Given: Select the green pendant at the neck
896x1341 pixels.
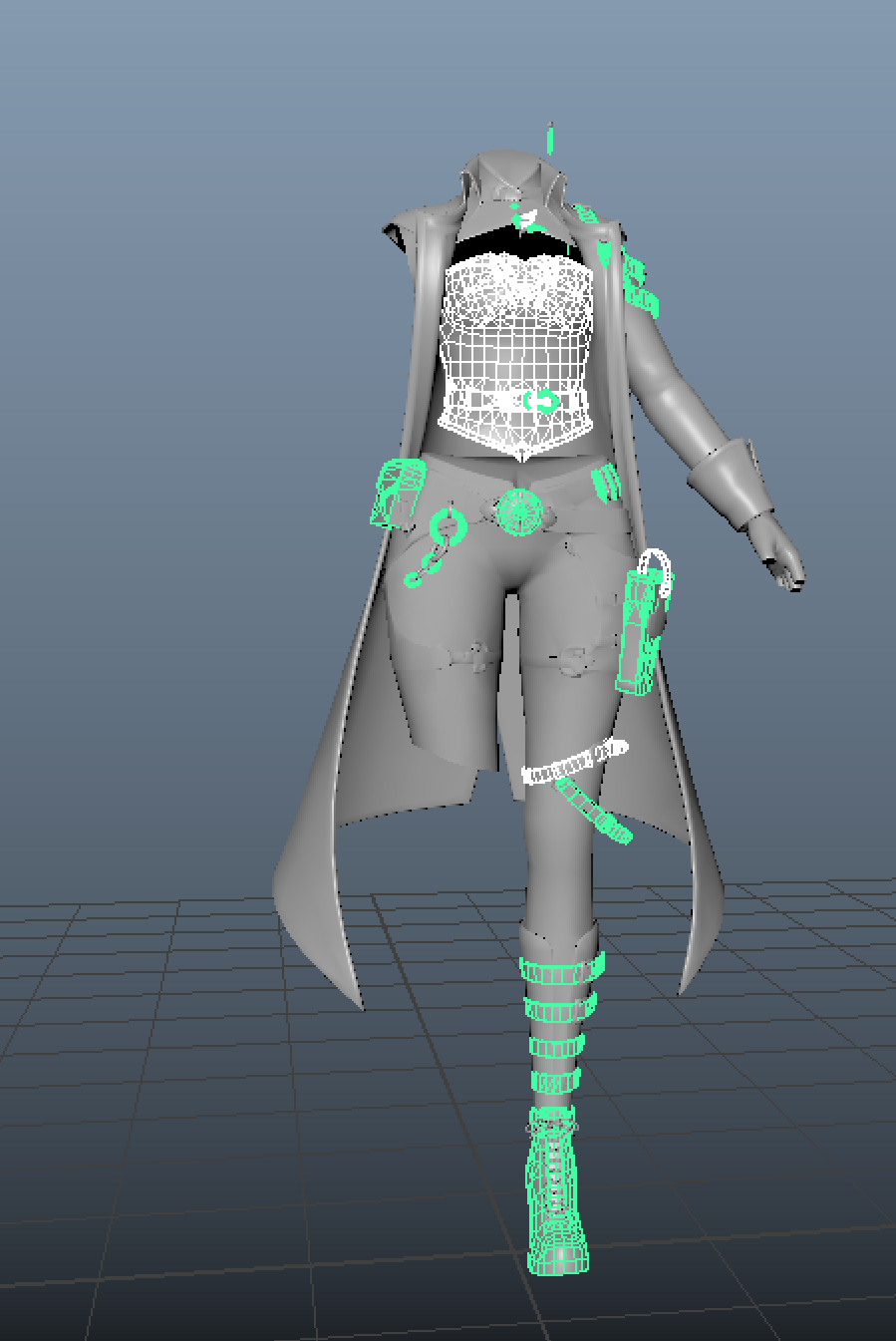Looking at the screenshot, I should click(x=524, y=219).
